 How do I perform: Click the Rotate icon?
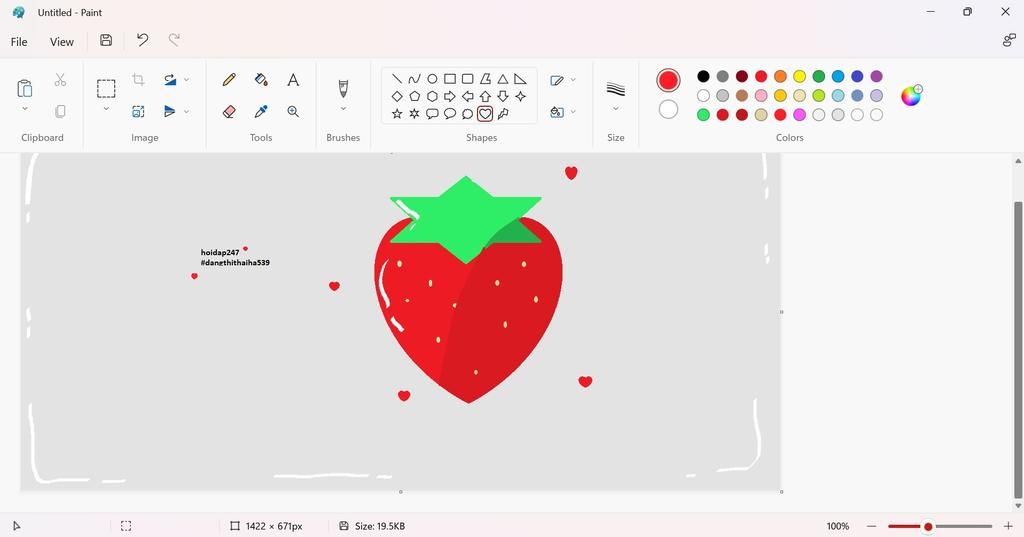[x=170, y=80]
